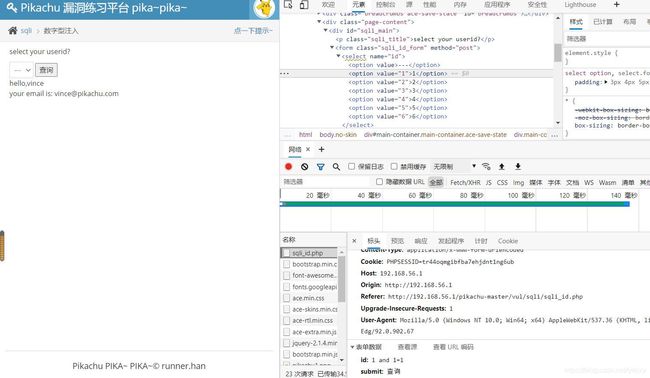This screenshot has width=650, height=378.
Task: Open the 应用程序 application tab
Action: coord(497,5)
